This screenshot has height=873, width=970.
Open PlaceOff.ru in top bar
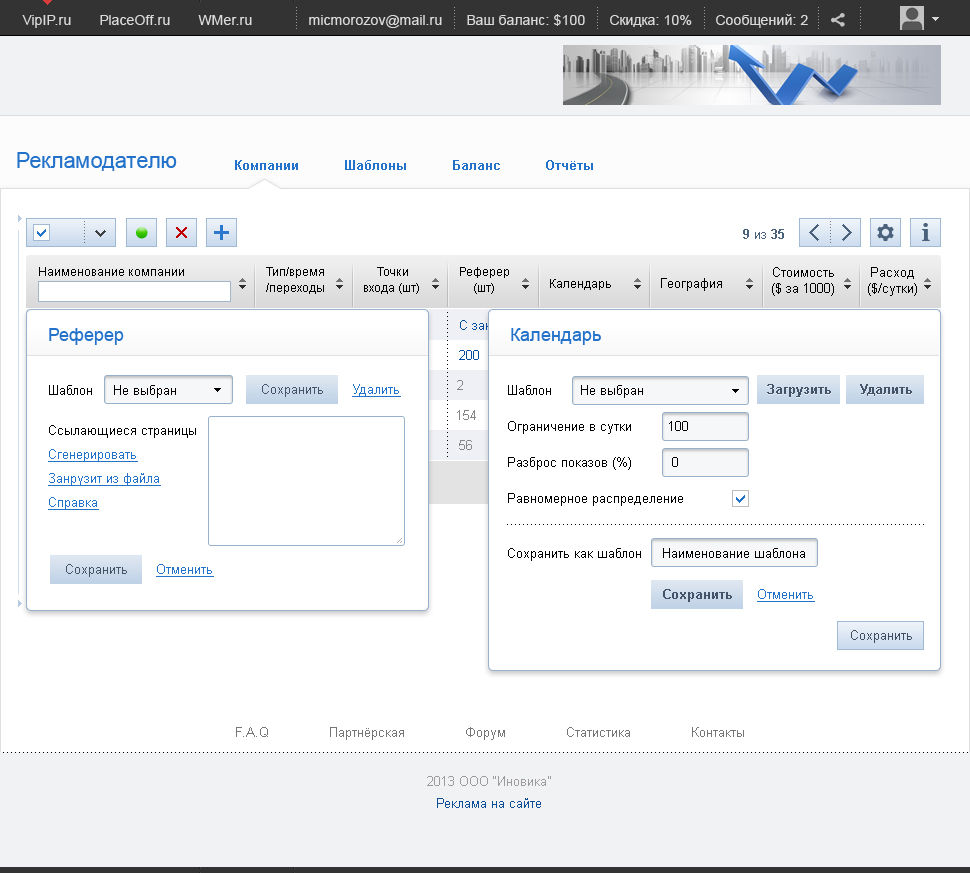(x=134, y=20)
